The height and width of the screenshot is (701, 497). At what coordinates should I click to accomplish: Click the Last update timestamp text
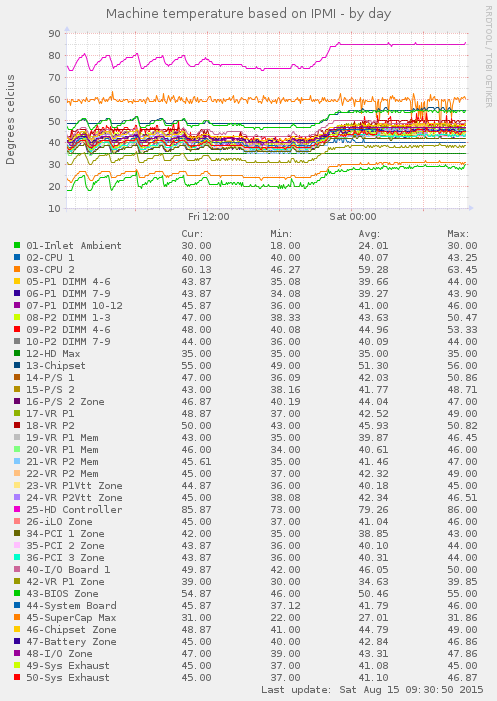click(x=372, y=690)
